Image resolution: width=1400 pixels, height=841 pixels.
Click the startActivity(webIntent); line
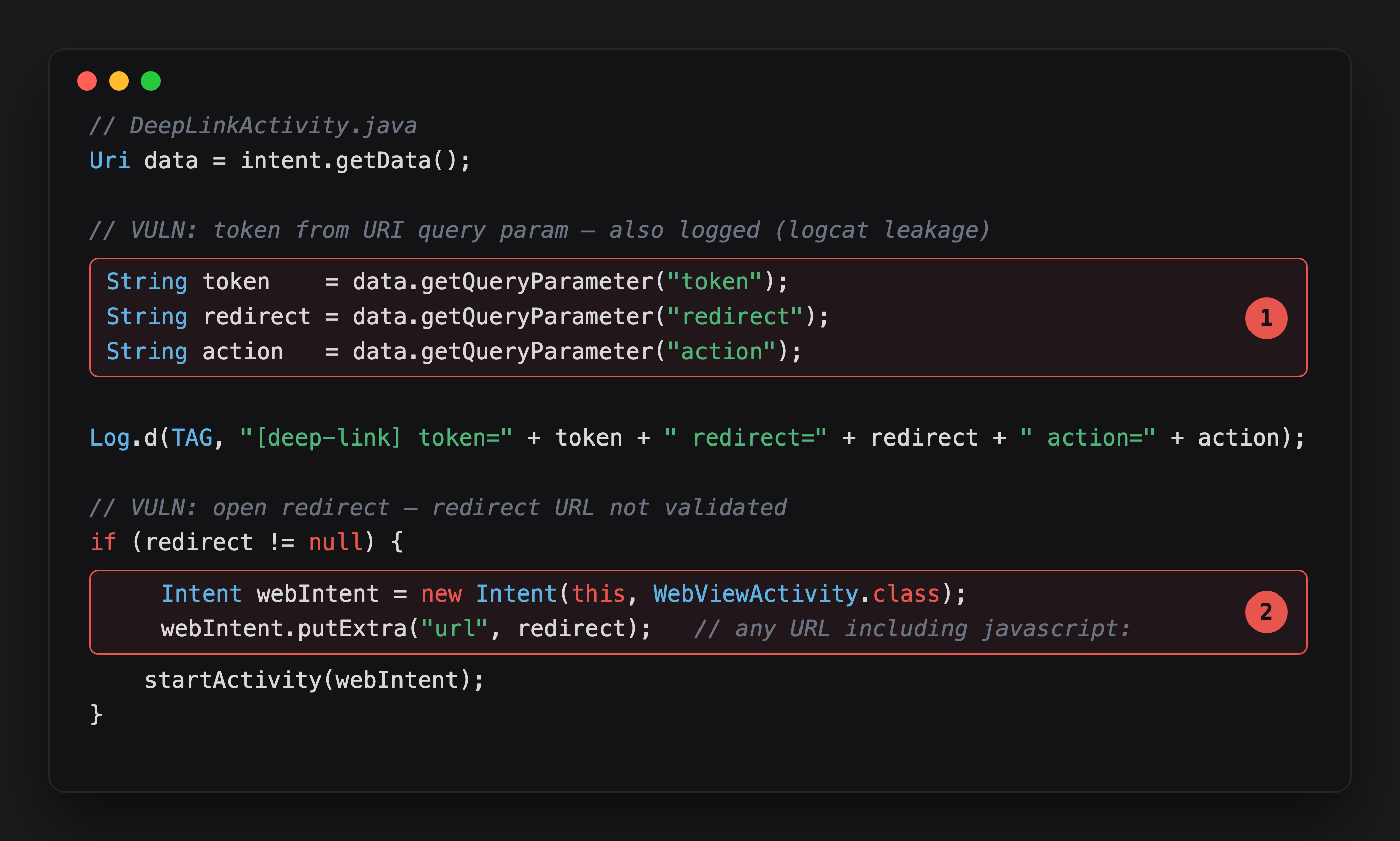(315, 680)
